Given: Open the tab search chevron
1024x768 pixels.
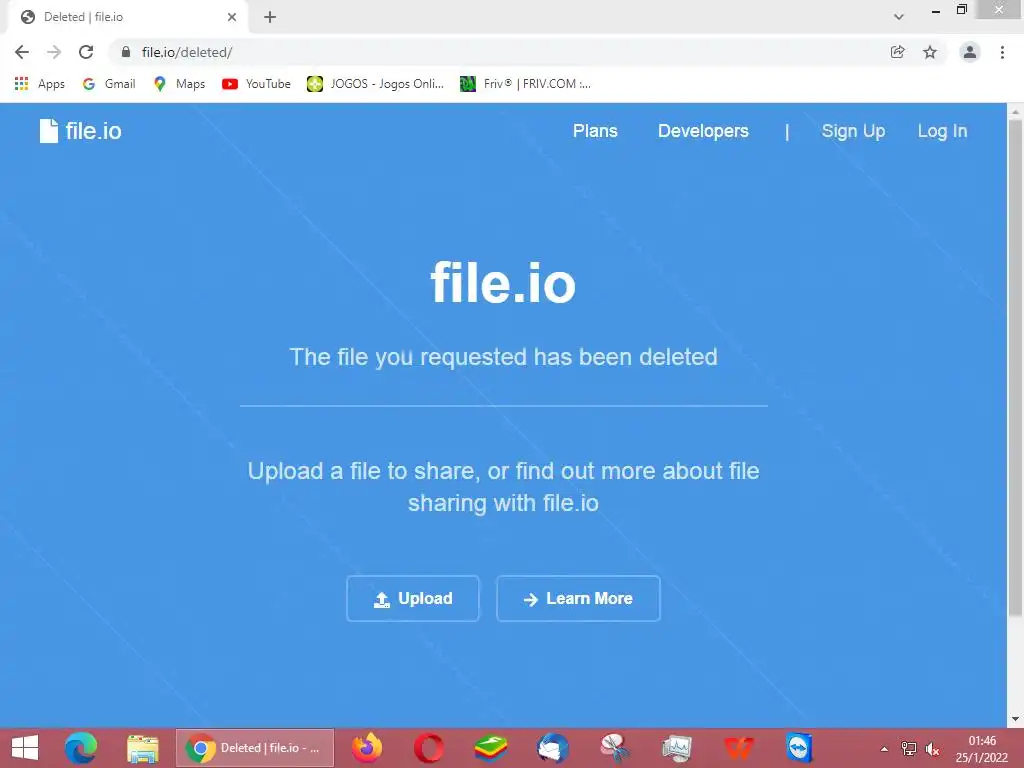Looking at the screenshot, I should click(x=899, y=17).
